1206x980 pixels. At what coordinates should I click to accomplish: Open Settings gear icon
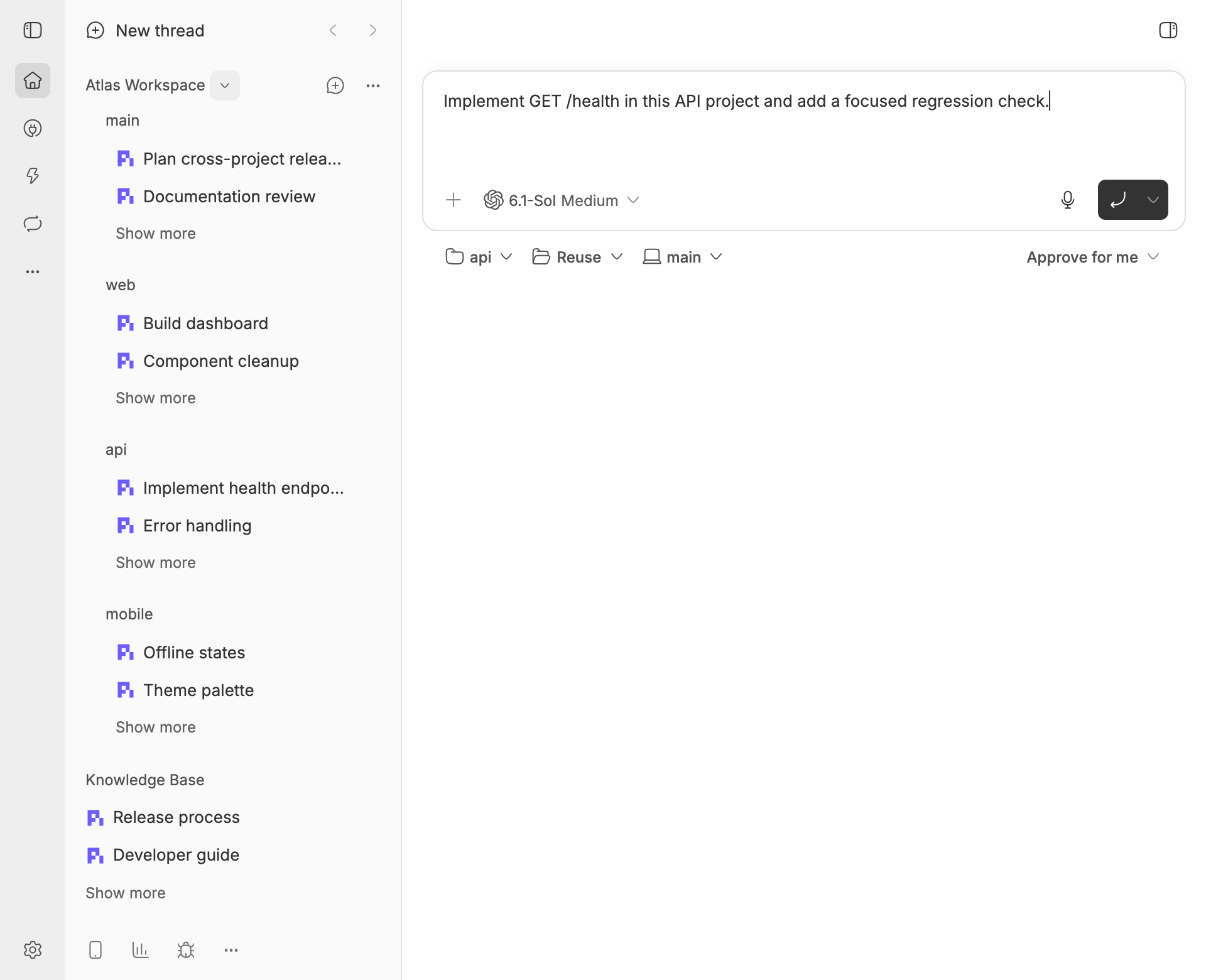(33, 950)
